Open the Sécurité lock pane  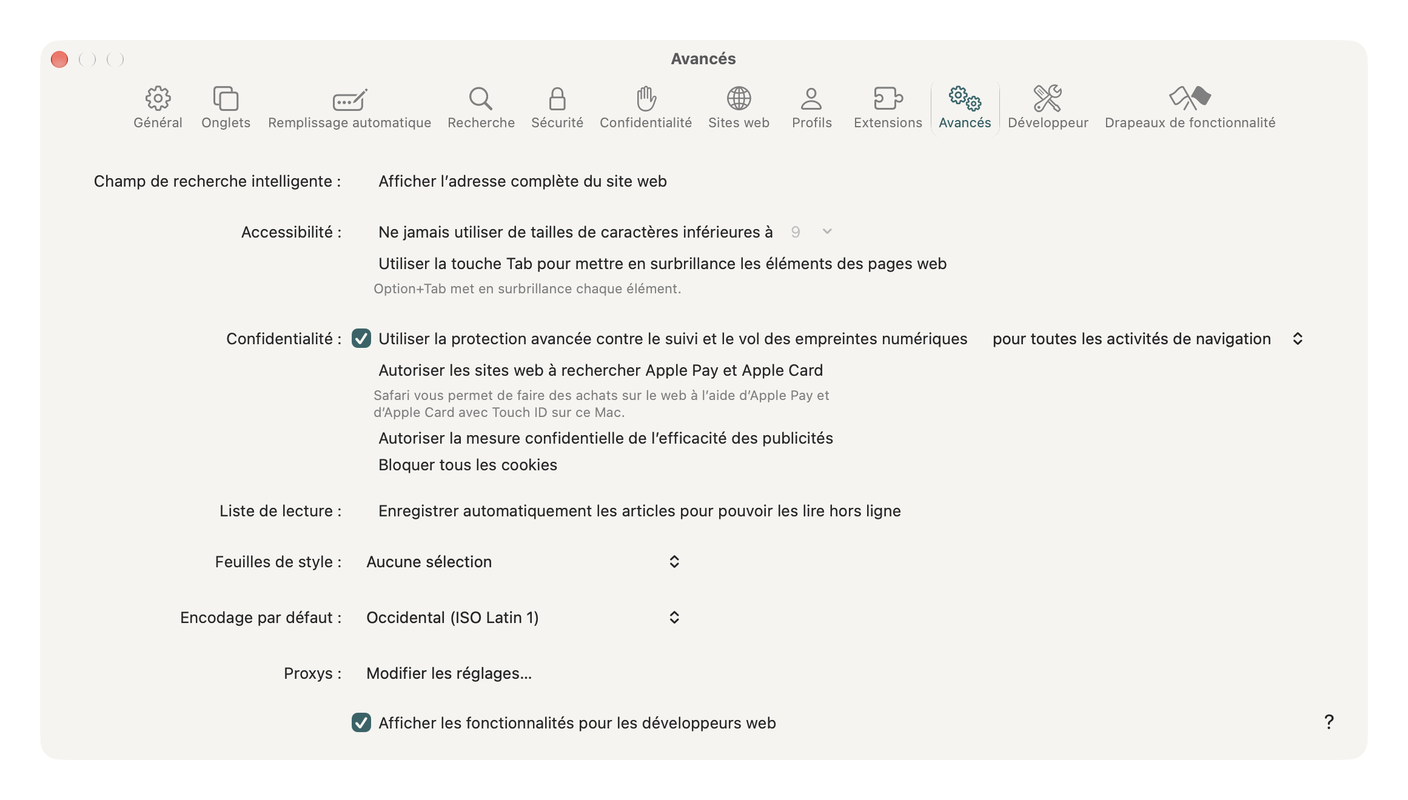(x=557, y=107)
